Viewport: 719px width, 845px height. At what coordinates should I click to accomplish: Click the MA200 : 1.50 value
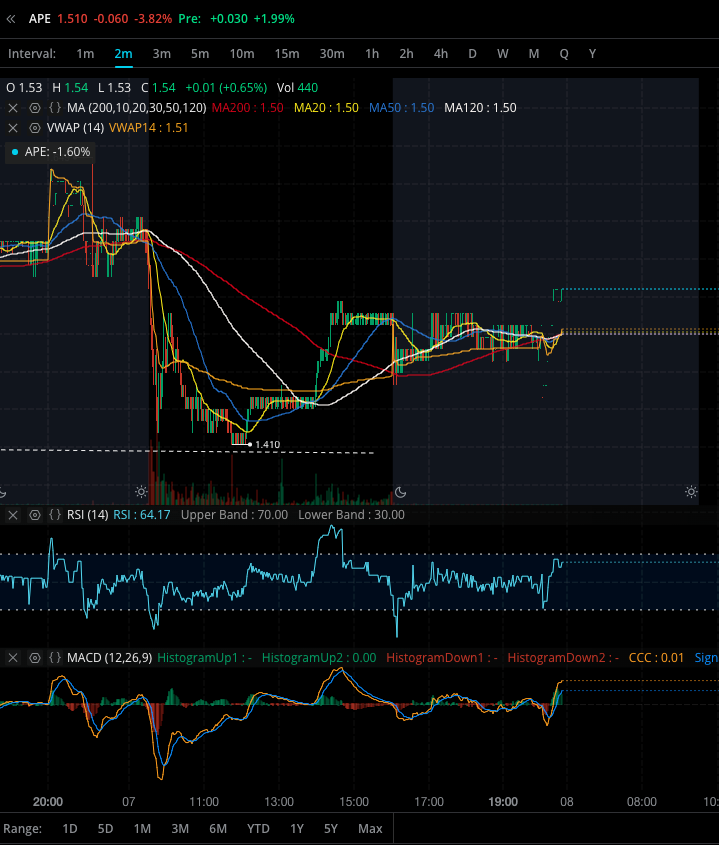(x=247, y=108)
